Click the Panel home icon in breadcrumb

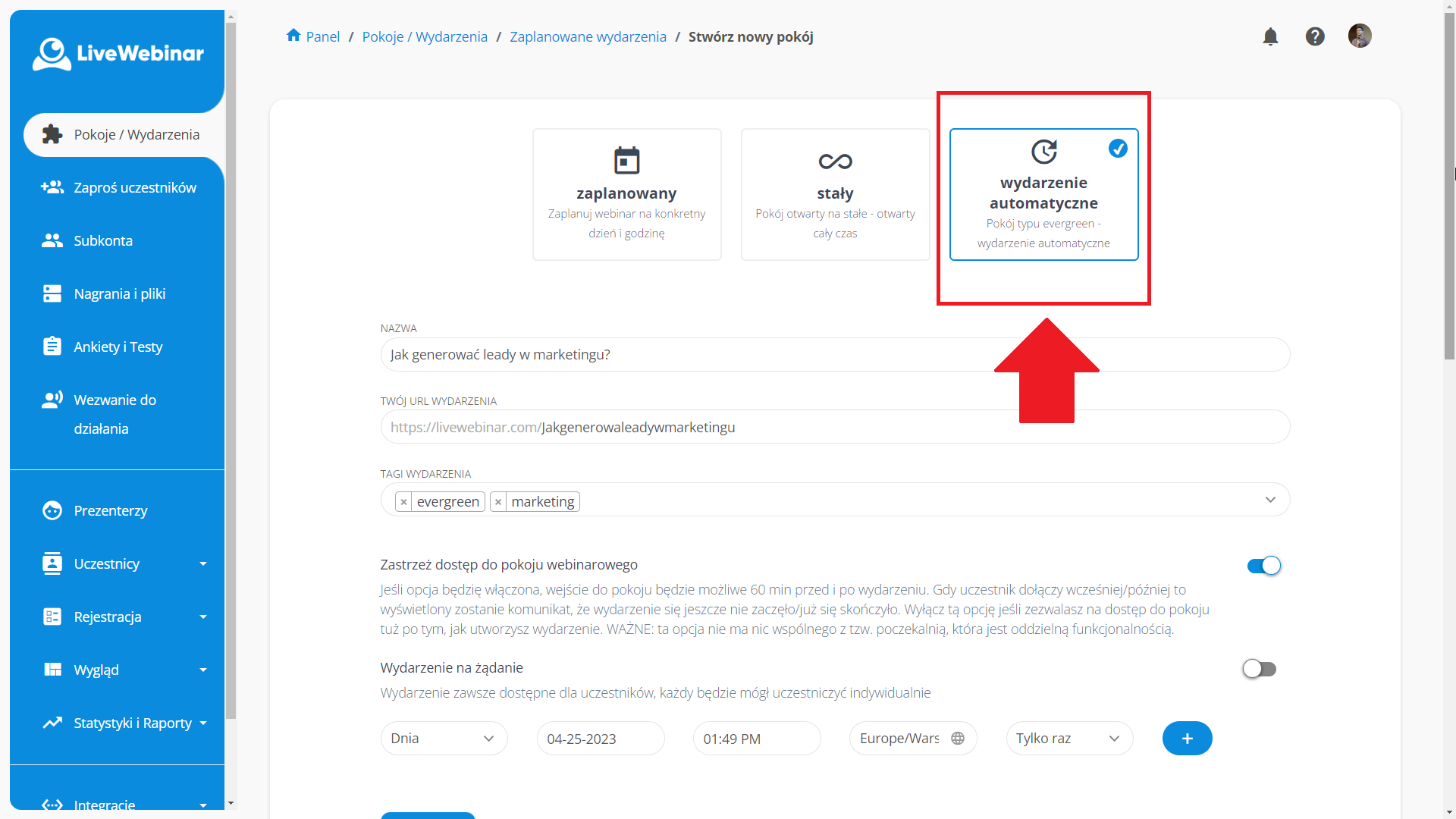293,36
